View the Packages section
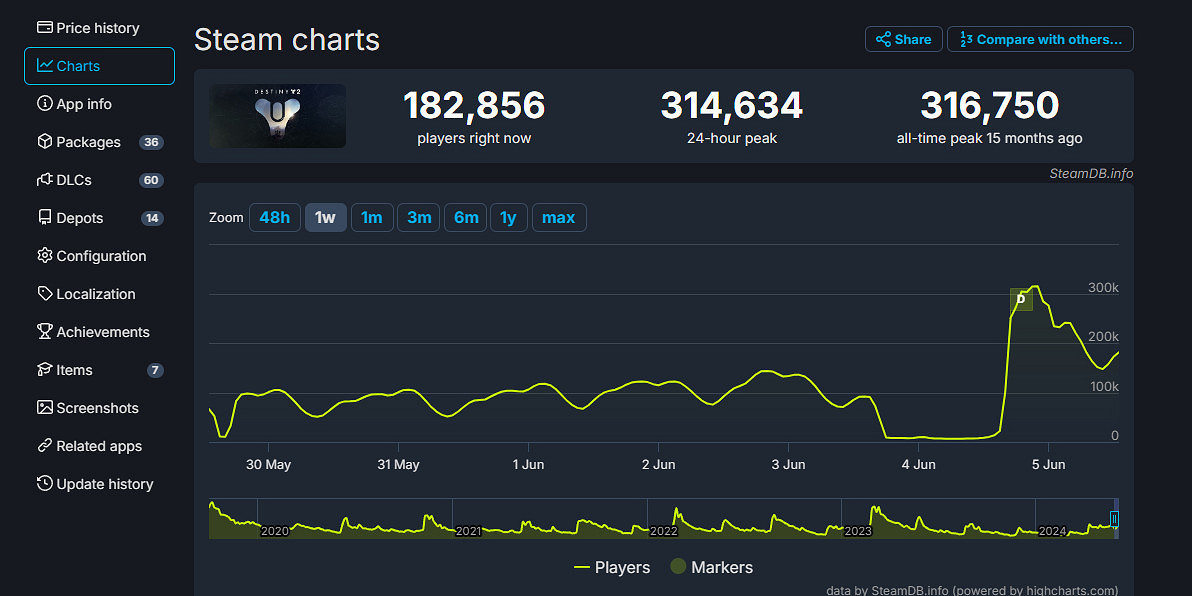The width and height of the screenshot is (1192, 596). (x=84, y=141)
